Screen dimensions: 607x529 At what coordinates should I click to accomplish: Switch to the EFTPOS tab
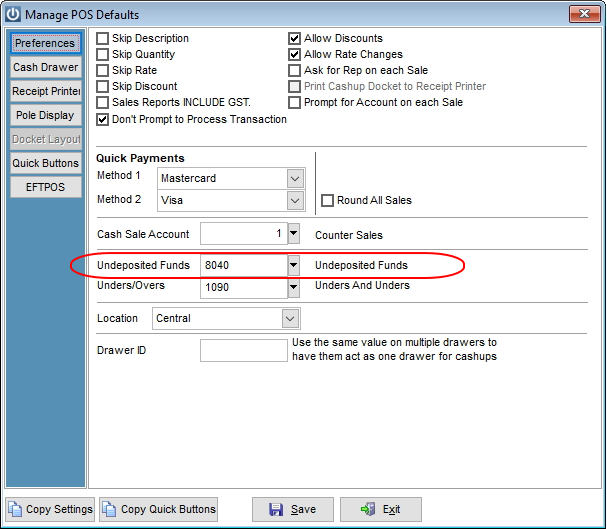coord(45,187)
